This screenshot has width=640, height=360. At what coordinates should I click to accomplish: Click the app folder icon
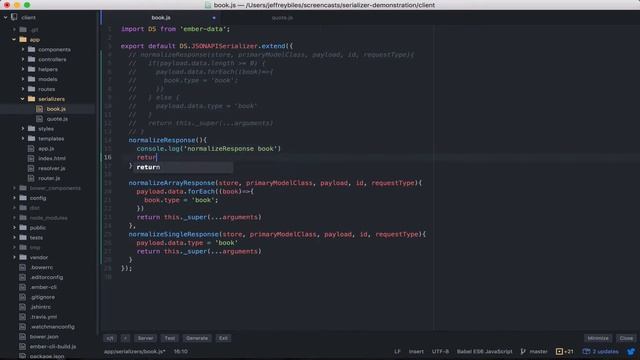click(x=23, y=40)
